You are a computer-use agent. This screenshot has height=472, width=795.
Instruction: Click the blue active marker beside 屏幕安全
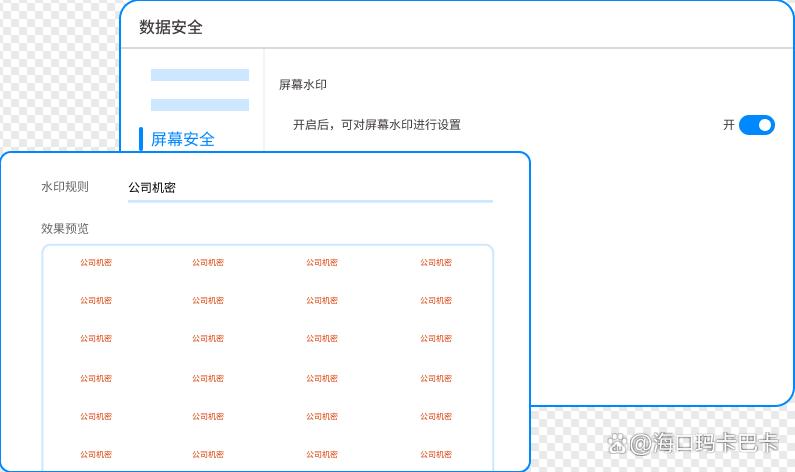[x=142, y=139]
